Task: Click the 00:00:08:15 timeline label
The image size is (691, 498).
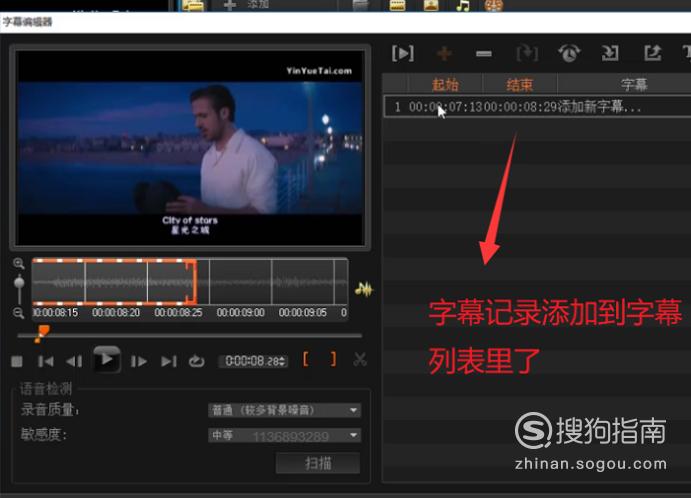Action: (56, 312)
